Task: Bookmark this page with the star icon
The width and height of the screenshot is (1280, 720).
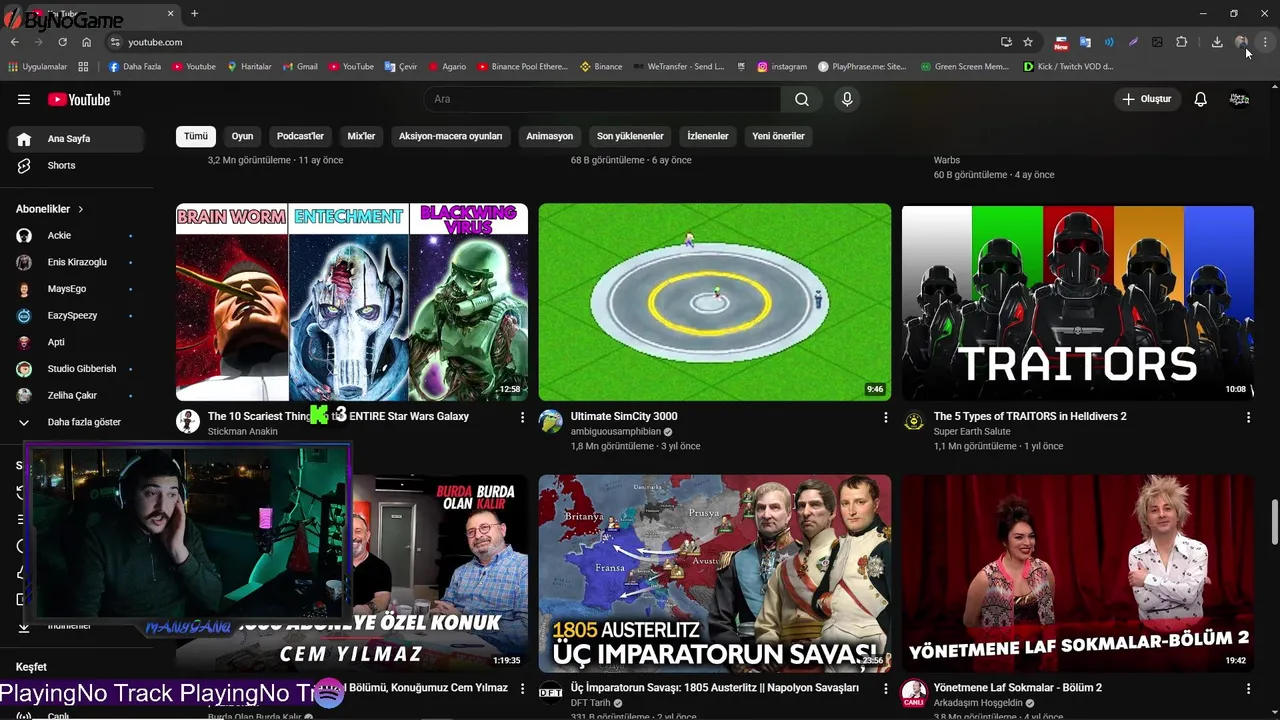Action: pyautogui.click(x=1028, y=42)
